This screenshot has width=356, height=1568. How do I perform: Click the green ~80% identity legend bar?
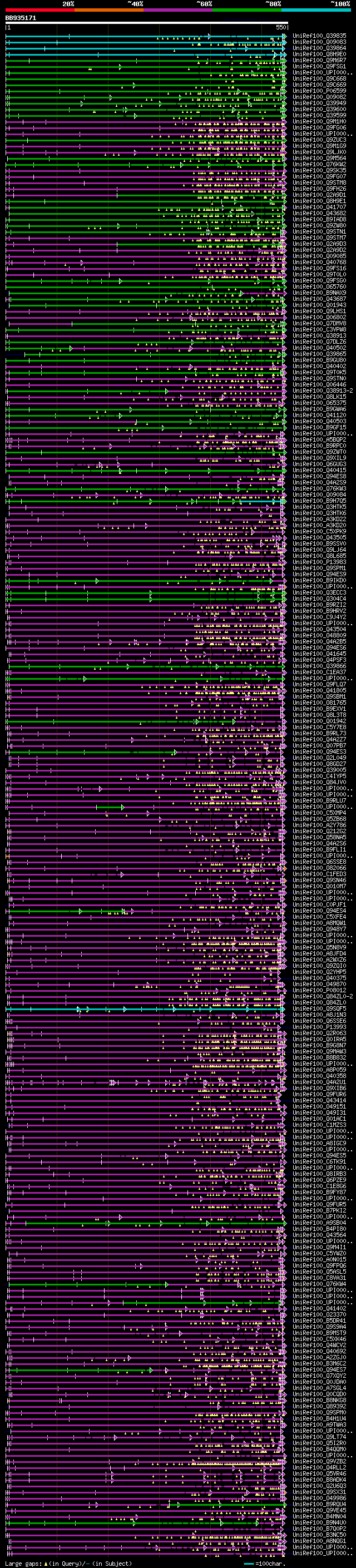[247, 11]
